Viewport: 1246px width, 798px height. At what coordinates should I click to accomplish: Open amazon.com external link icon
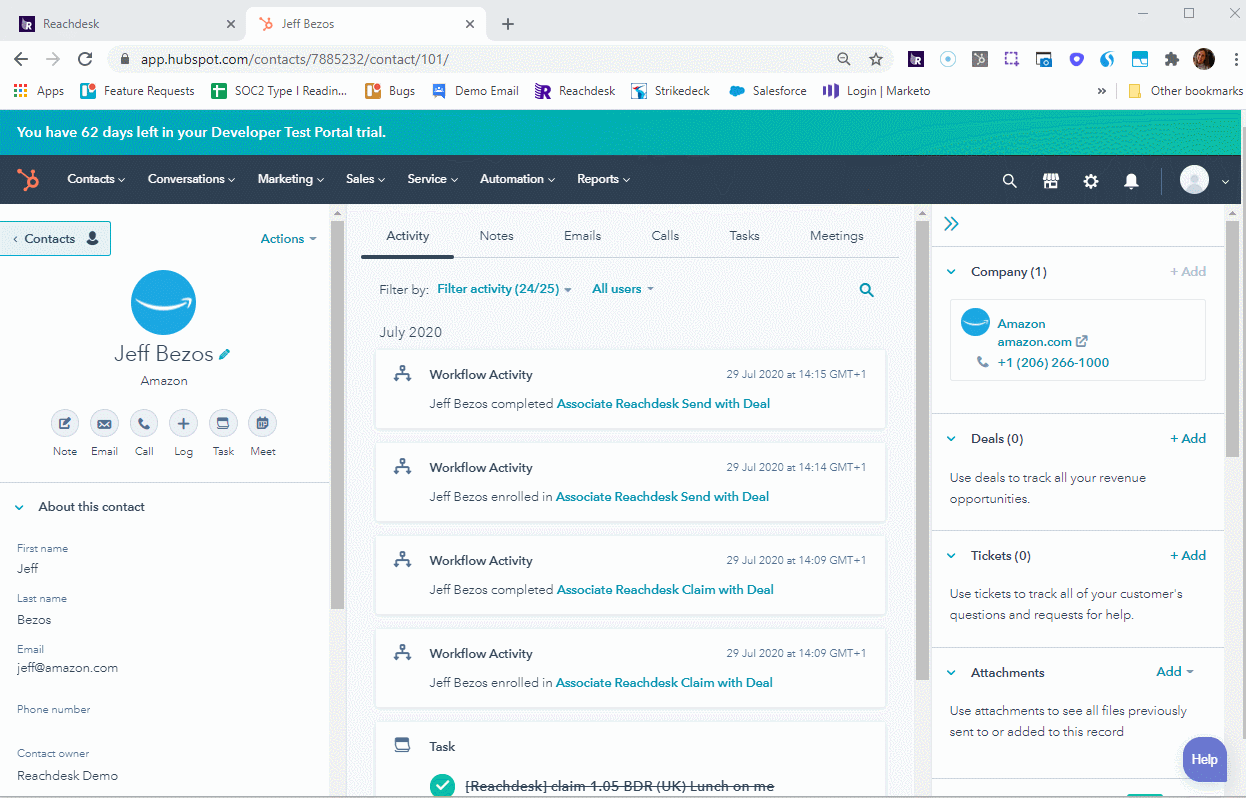(1081, 342)
